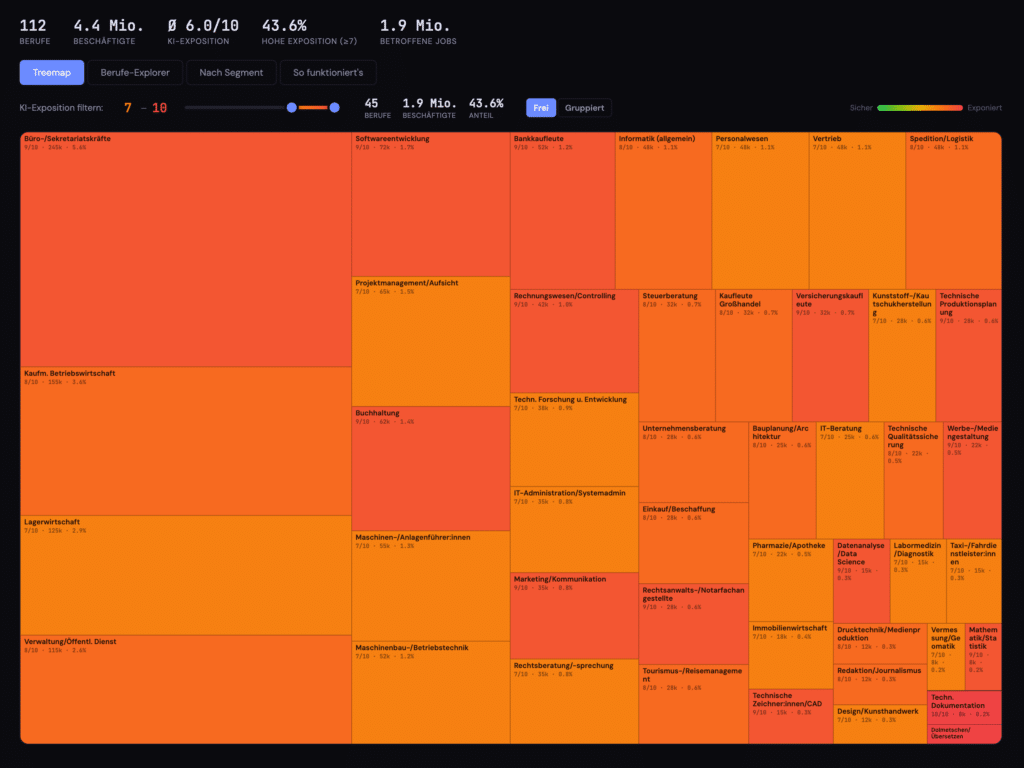This screenshot has height=768, width=1024.
Task: Select the Büro-/Sekretariatskräfte treemap tile
Action: 185,250
